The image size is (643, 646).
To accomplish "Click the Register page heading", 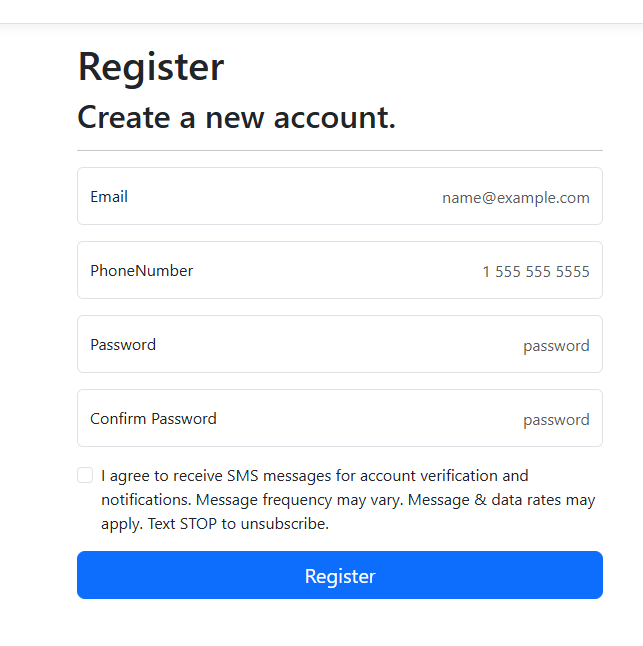I will click(x=151, y=67).
